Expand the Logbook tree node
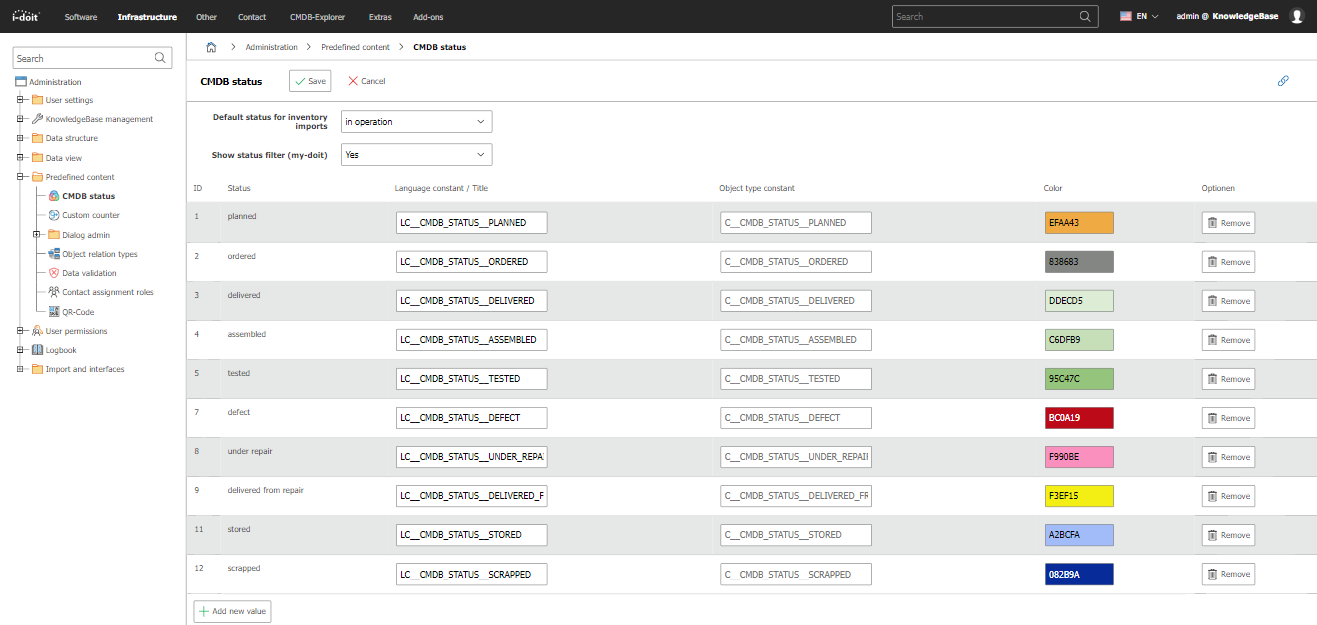 pos(20,350)
